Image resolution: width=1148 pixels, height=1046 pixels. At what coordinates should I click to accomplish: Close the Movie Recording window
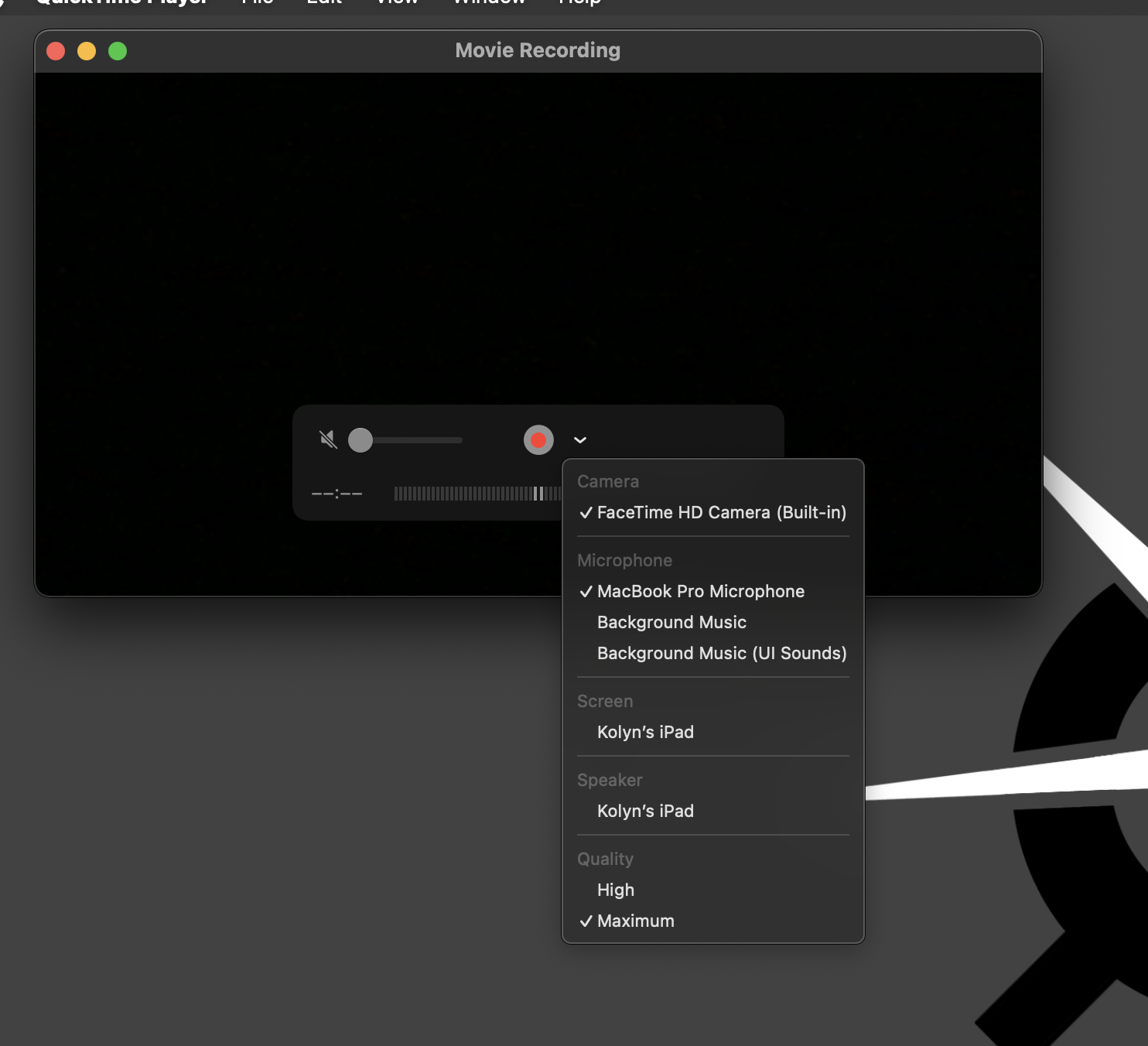click(56, 51)
